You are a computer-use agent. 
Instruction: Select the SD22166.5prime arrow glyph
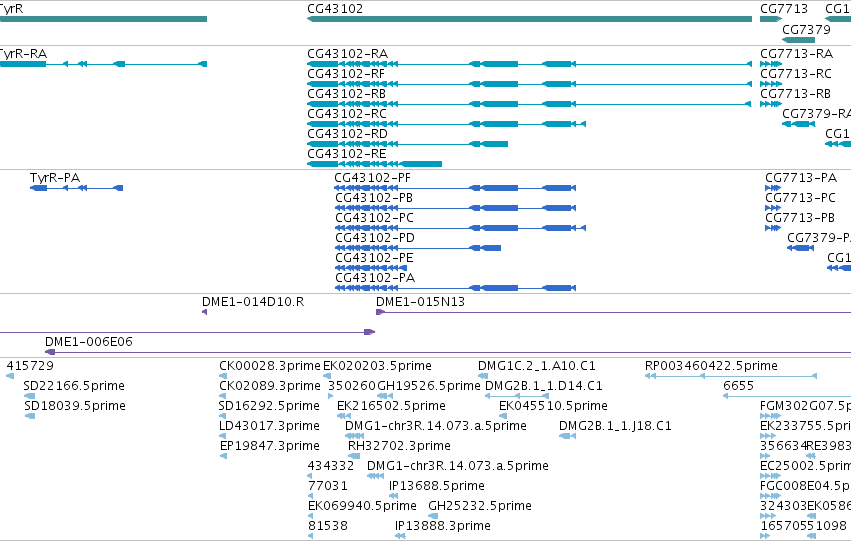(29, 396)
